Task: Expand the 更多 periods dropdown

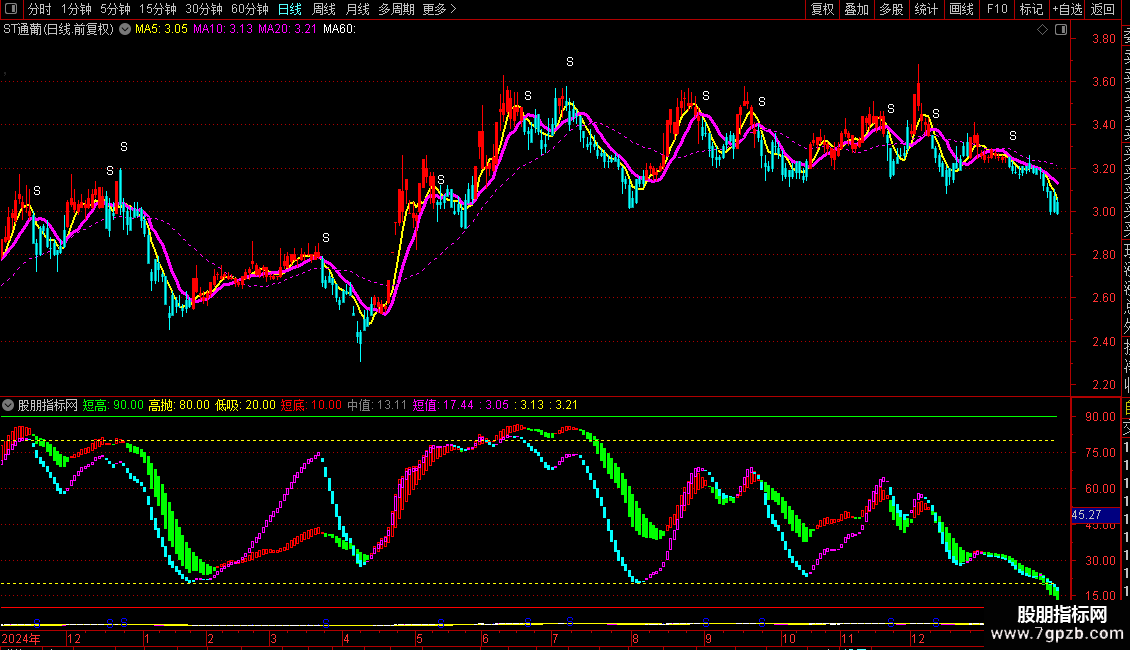Action: tap(439, 9)
